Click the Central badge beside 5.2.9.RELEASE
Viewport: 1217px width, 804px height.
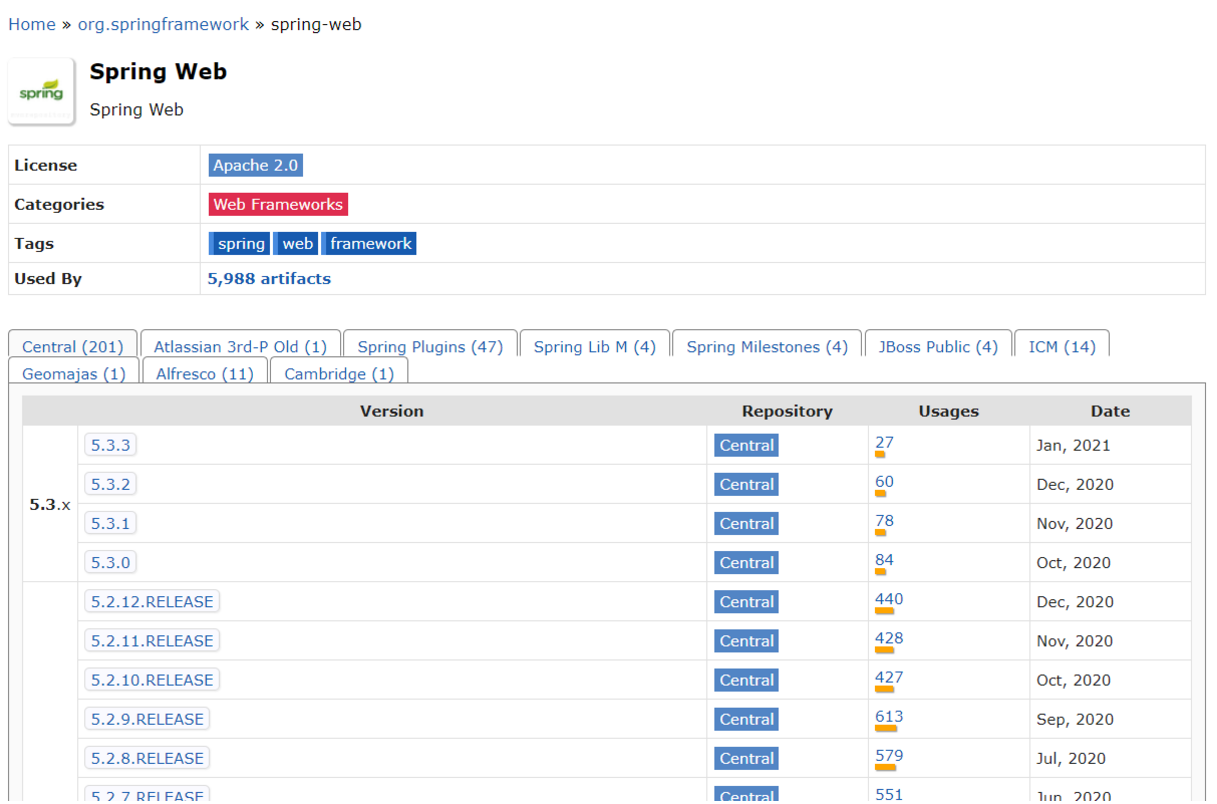tap(746, 719)
